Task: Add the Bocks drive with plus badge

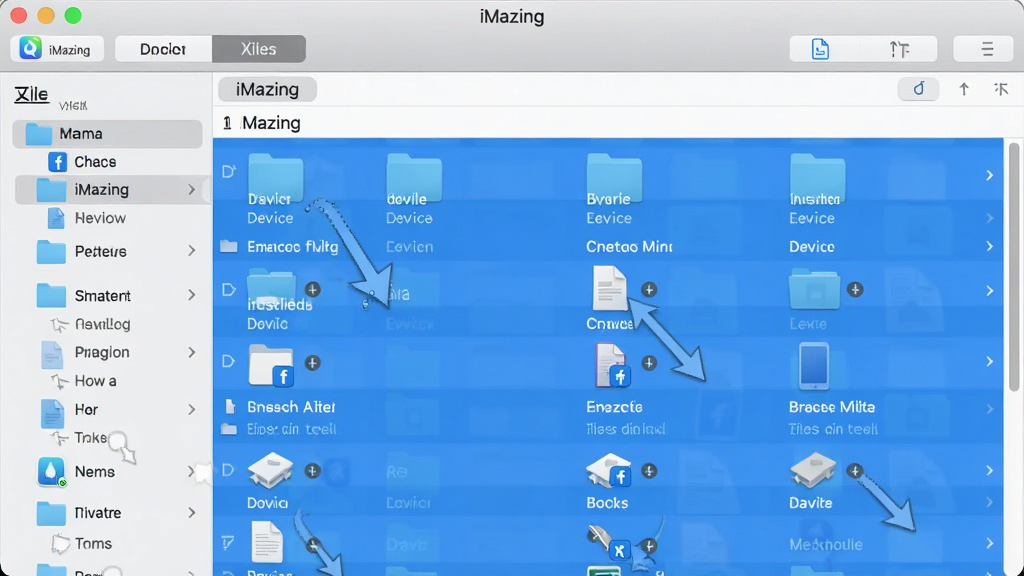Action: 648,471
